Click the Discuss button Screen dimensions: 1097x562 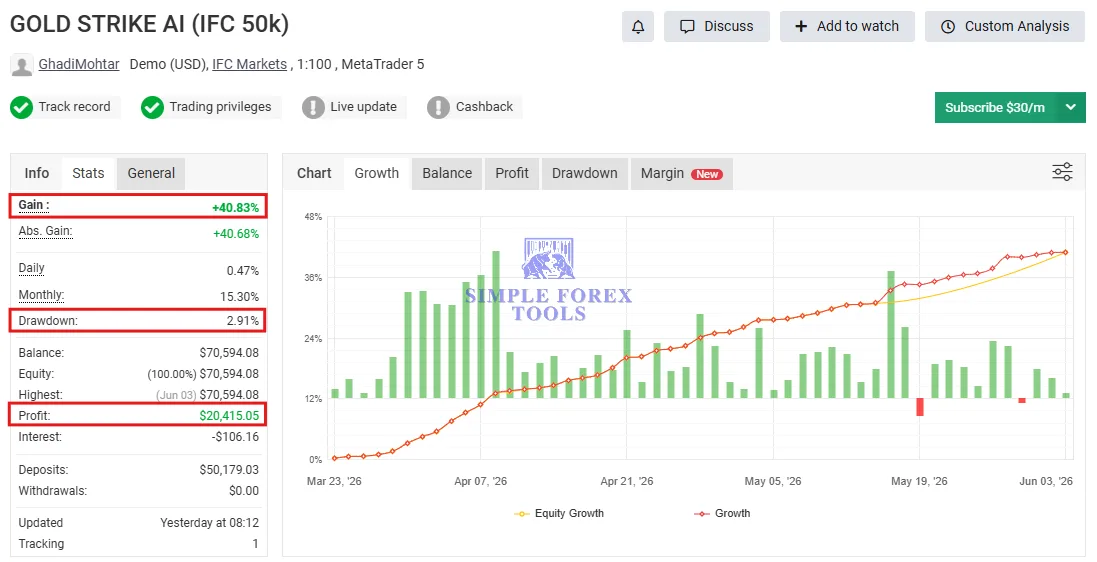coord(717,27)
